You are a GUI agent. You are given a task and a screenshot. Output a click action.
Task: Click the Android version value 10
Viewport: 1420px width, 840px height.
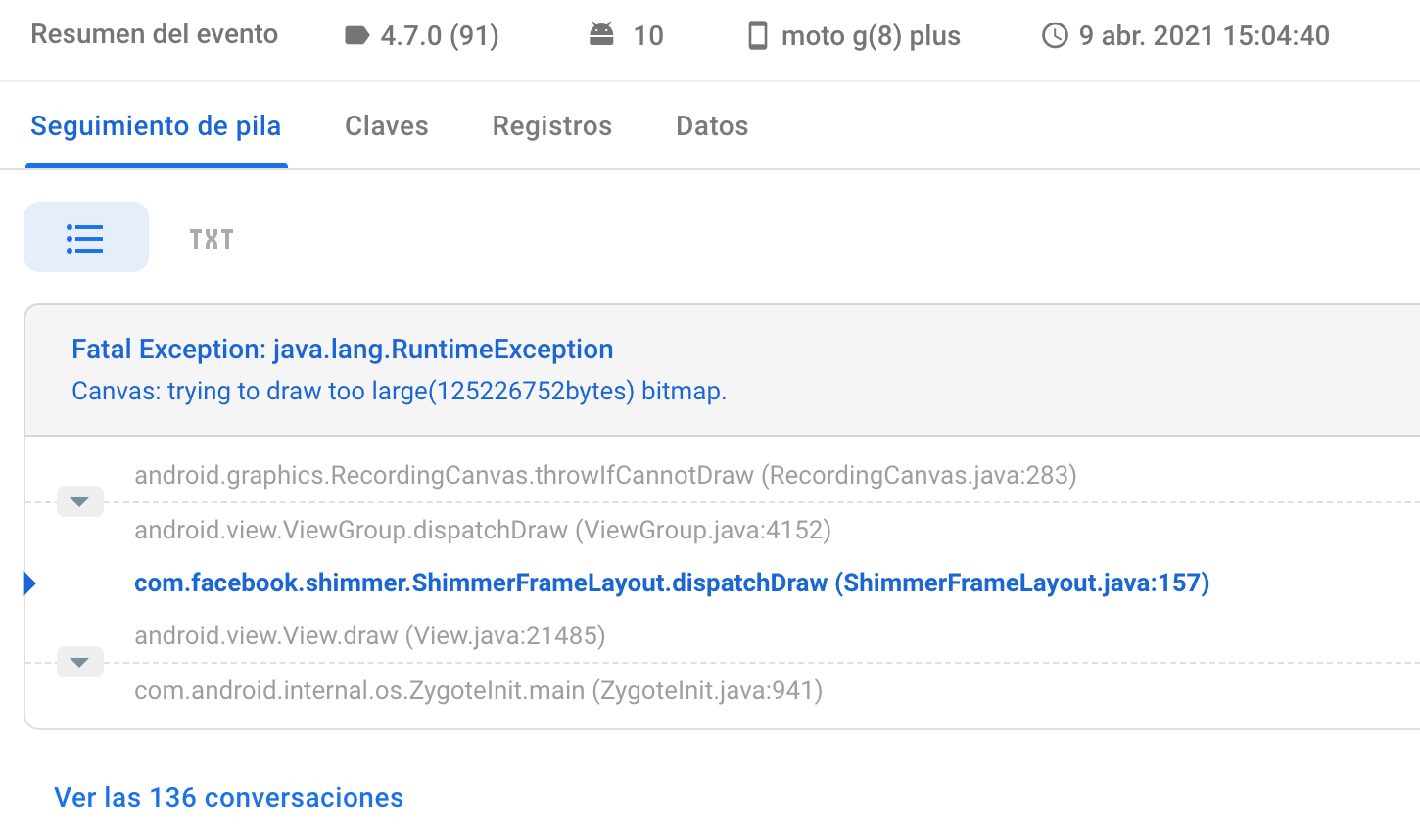648,36
